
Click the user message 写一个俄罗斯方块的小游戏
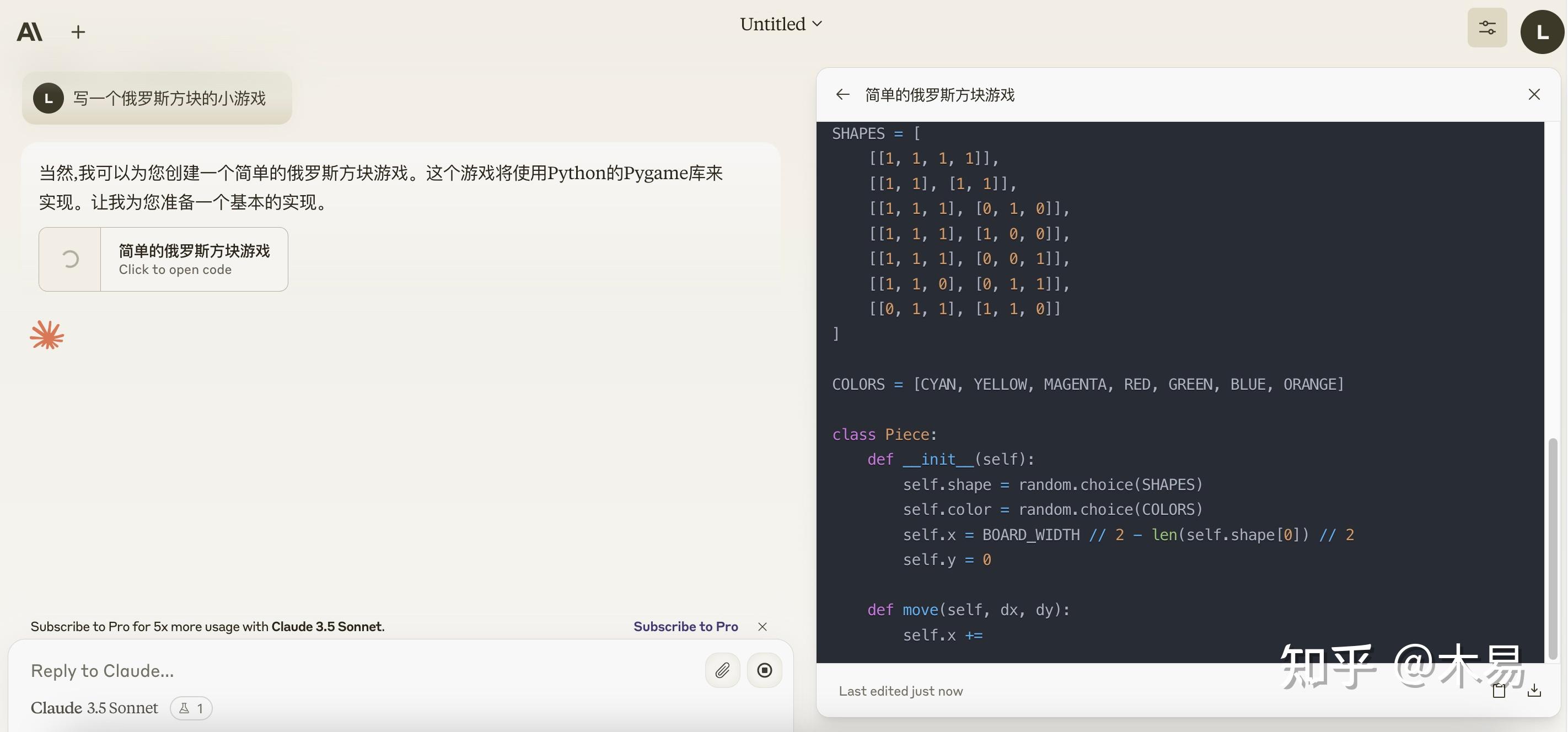point(169,99)
